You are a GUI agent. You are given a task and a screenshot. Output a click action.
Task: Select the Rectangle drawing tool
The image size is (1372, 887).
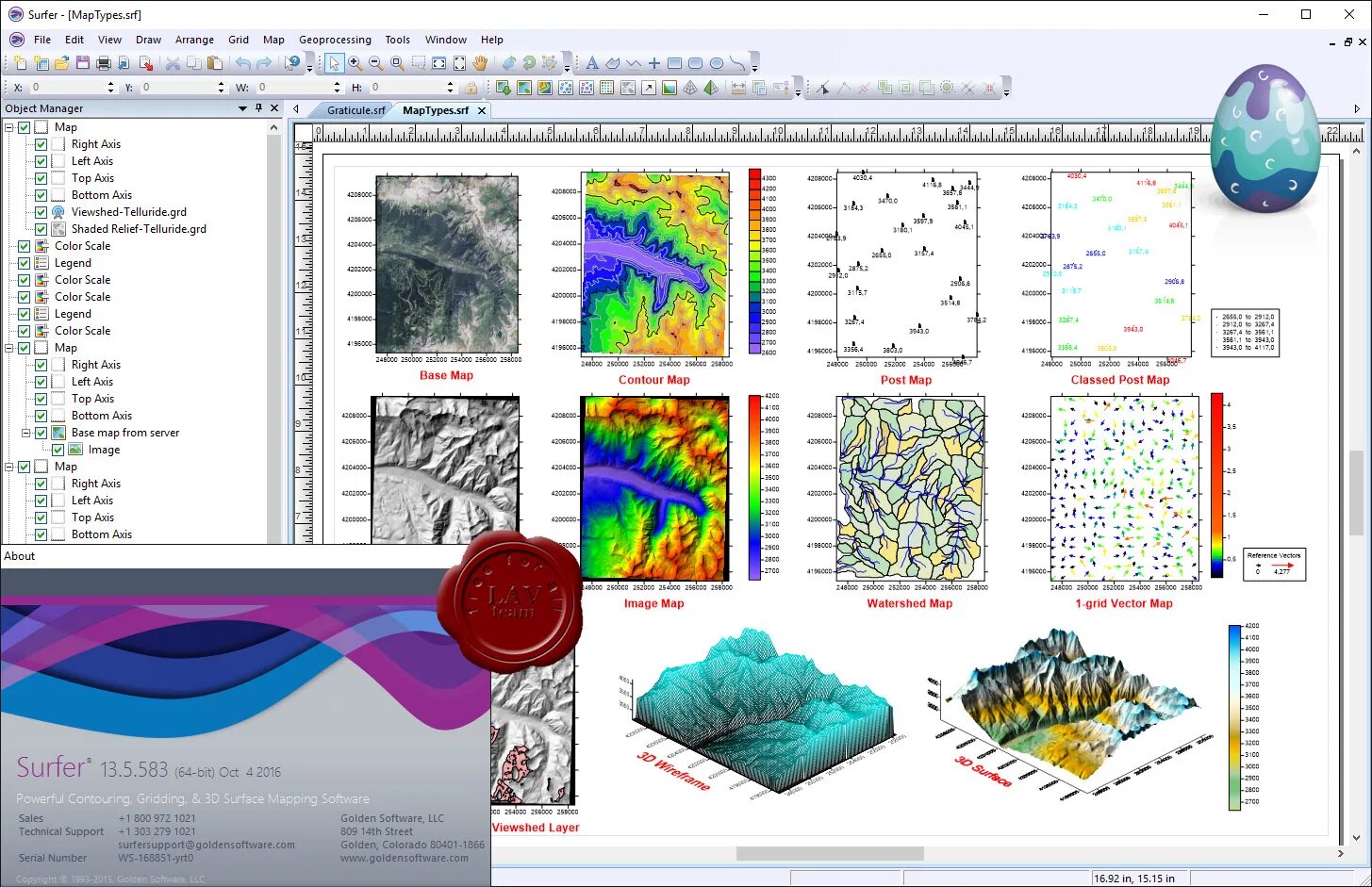pos(674,63)
